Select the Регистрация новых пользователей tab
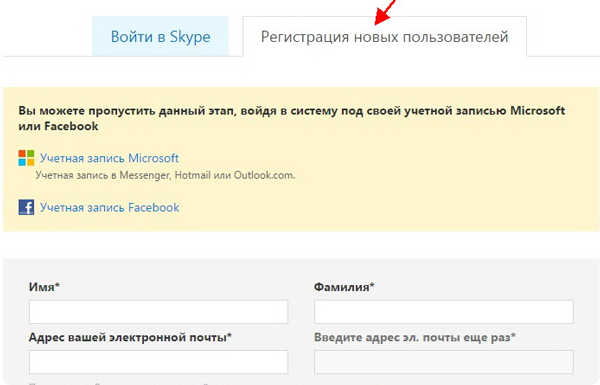This screenshot has width=600, height=385. point(385,36)
